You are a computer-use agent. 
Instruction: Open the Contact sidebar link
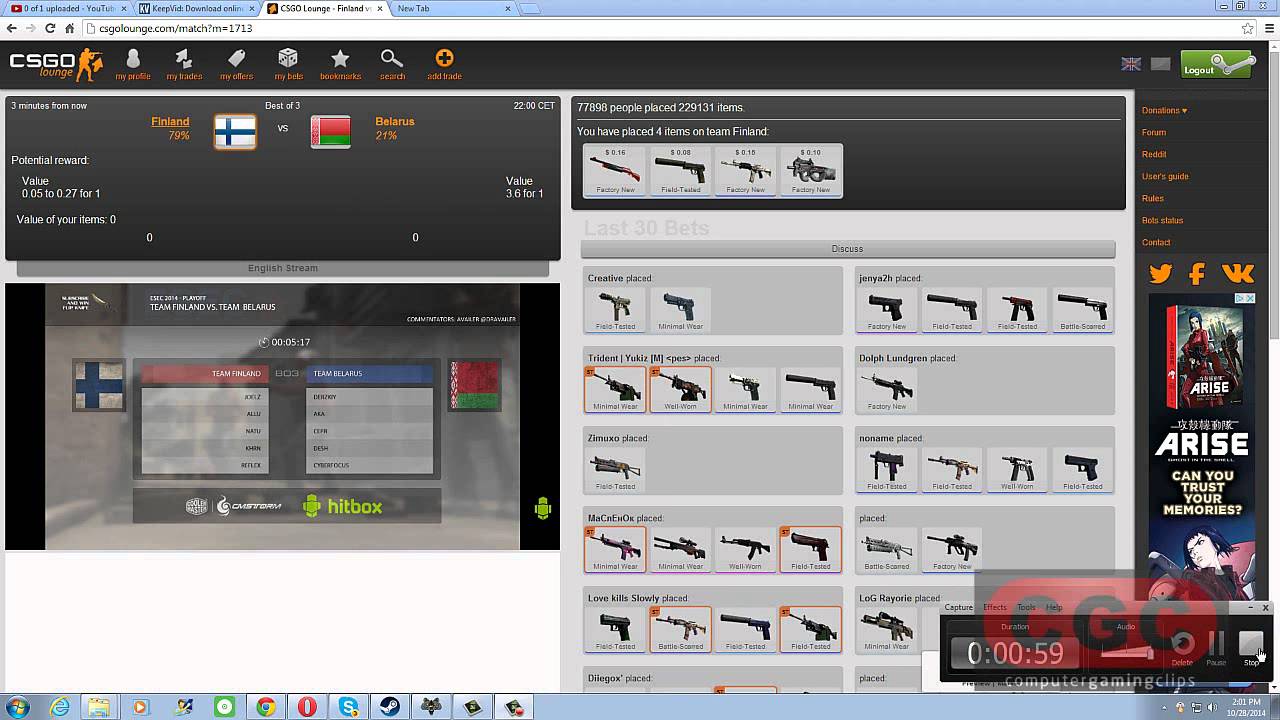(1156, 242)
